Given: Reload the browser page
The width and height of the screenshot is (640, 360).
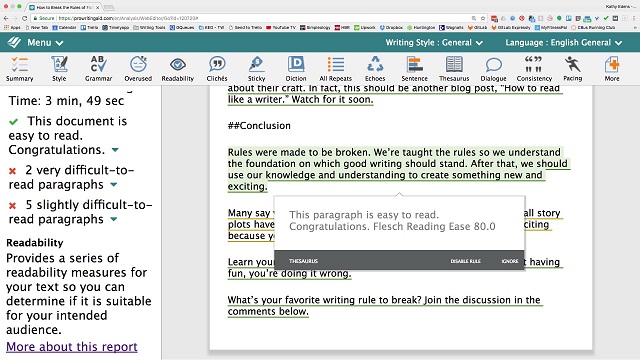Looking at the screenshot, I should (x=24, y=18).
